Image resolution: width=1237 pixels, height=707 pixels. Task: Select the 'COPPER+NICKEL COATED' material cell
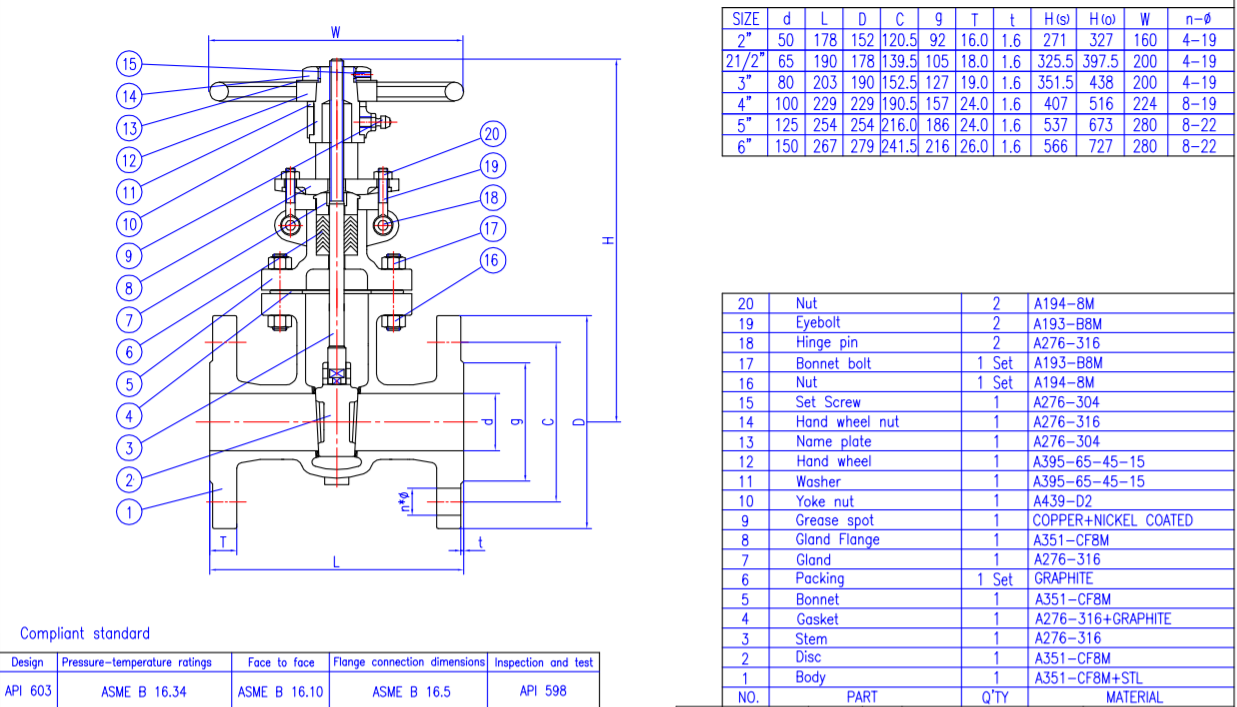coord(1112,520)
